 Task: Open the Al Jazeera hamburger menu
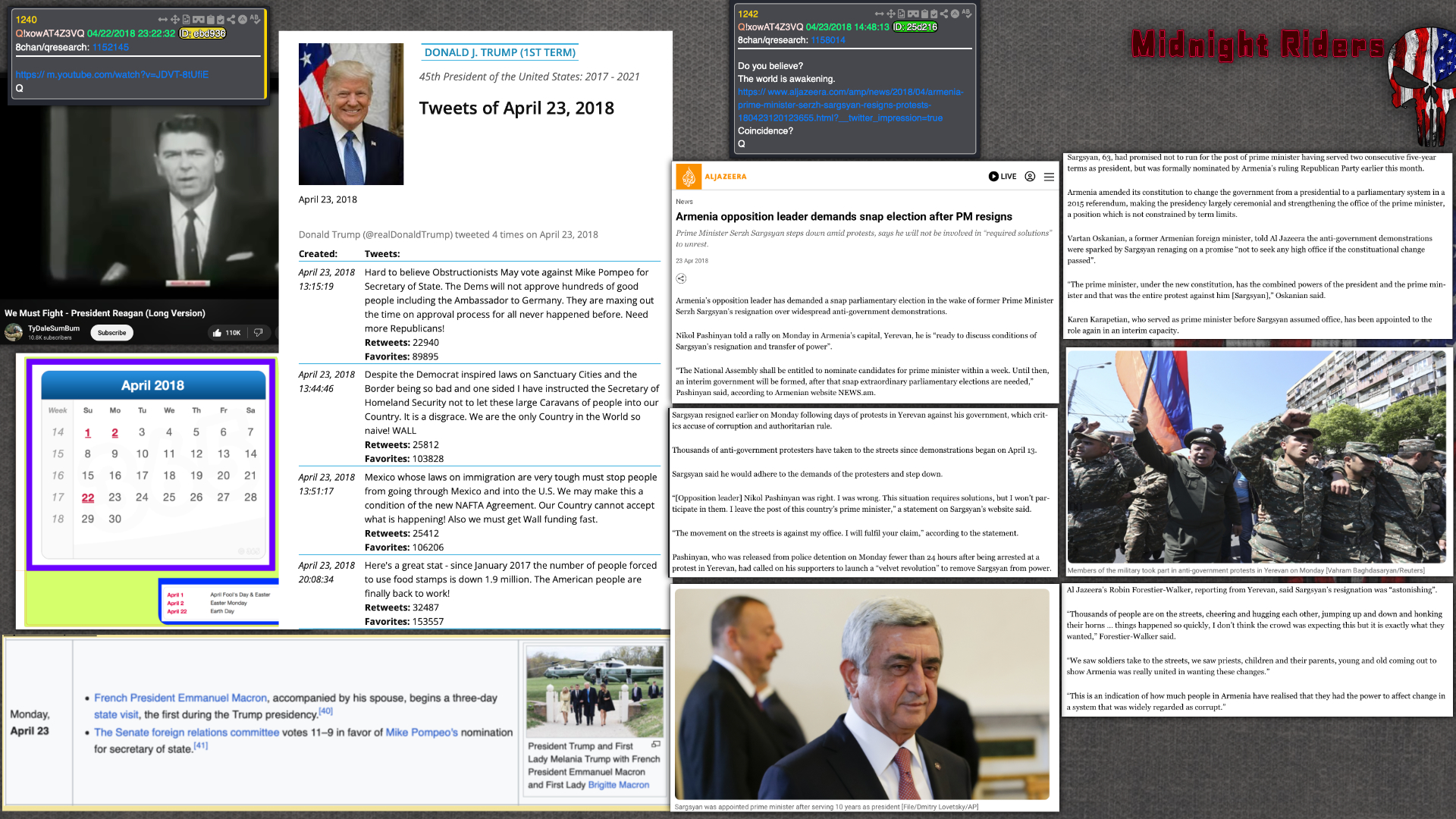1049,177
